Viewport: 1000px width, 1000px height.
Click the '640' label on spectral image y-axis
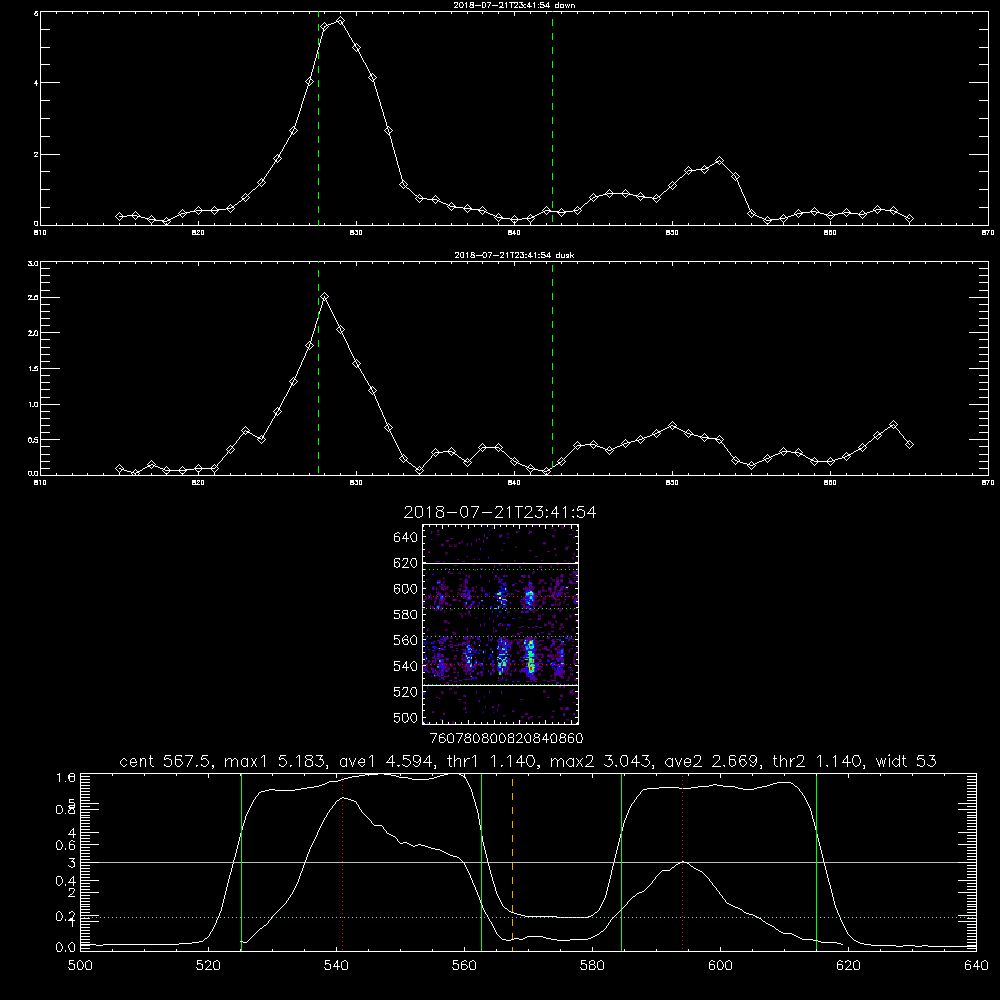tap(405, 538)
